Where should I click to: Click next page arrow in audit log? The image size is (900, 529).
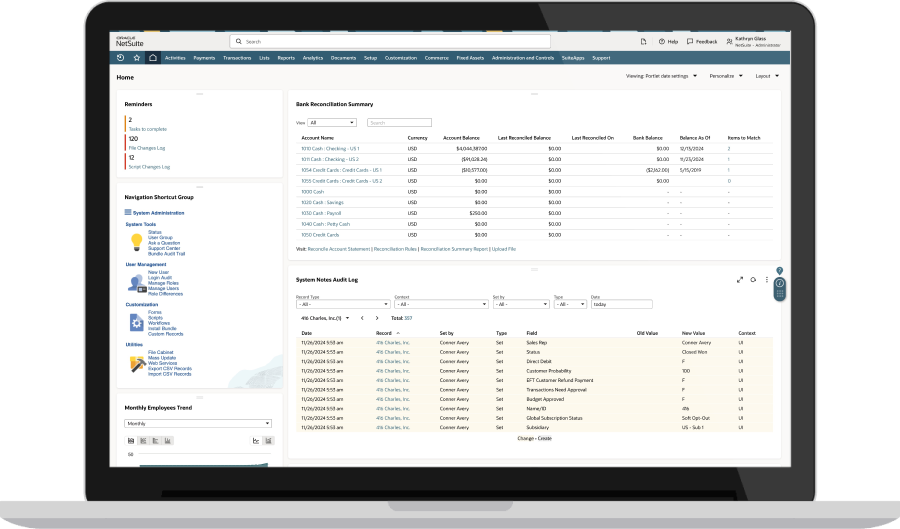click(376, 317)
